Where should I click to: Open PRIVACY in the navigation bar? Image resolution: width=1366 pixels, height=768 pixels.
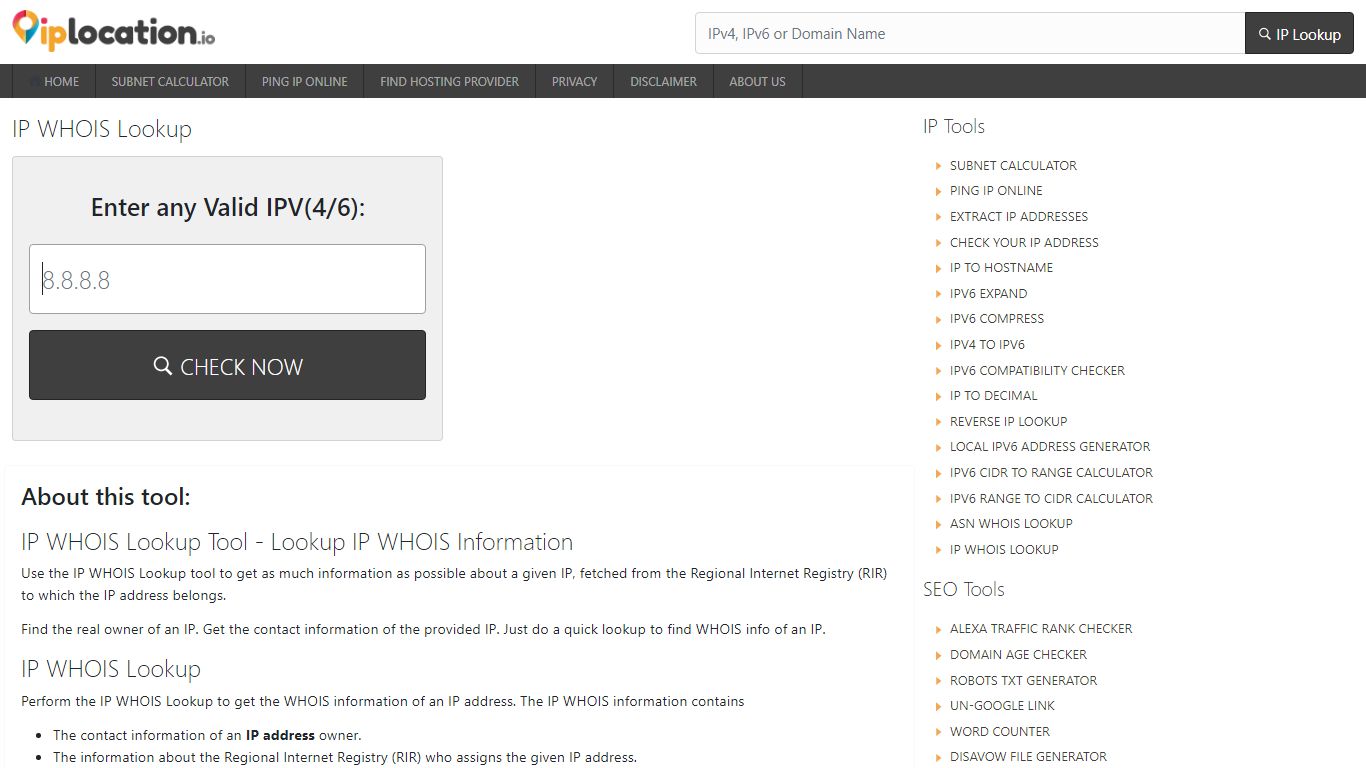(574, 81)
